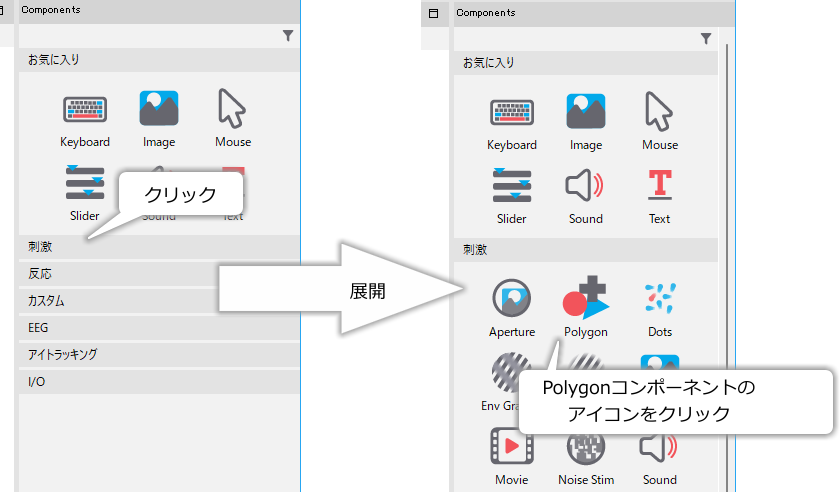Add Slider component from right panel favorites

click(x=512, y=196)
